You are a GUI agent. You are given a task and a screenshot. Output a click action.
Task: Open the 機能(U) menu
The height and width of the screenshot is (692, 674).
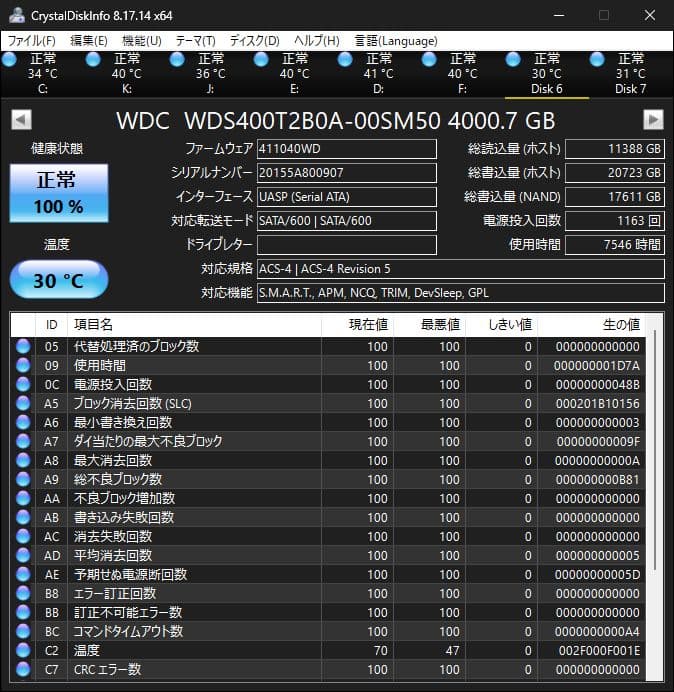tap(142, 41)
